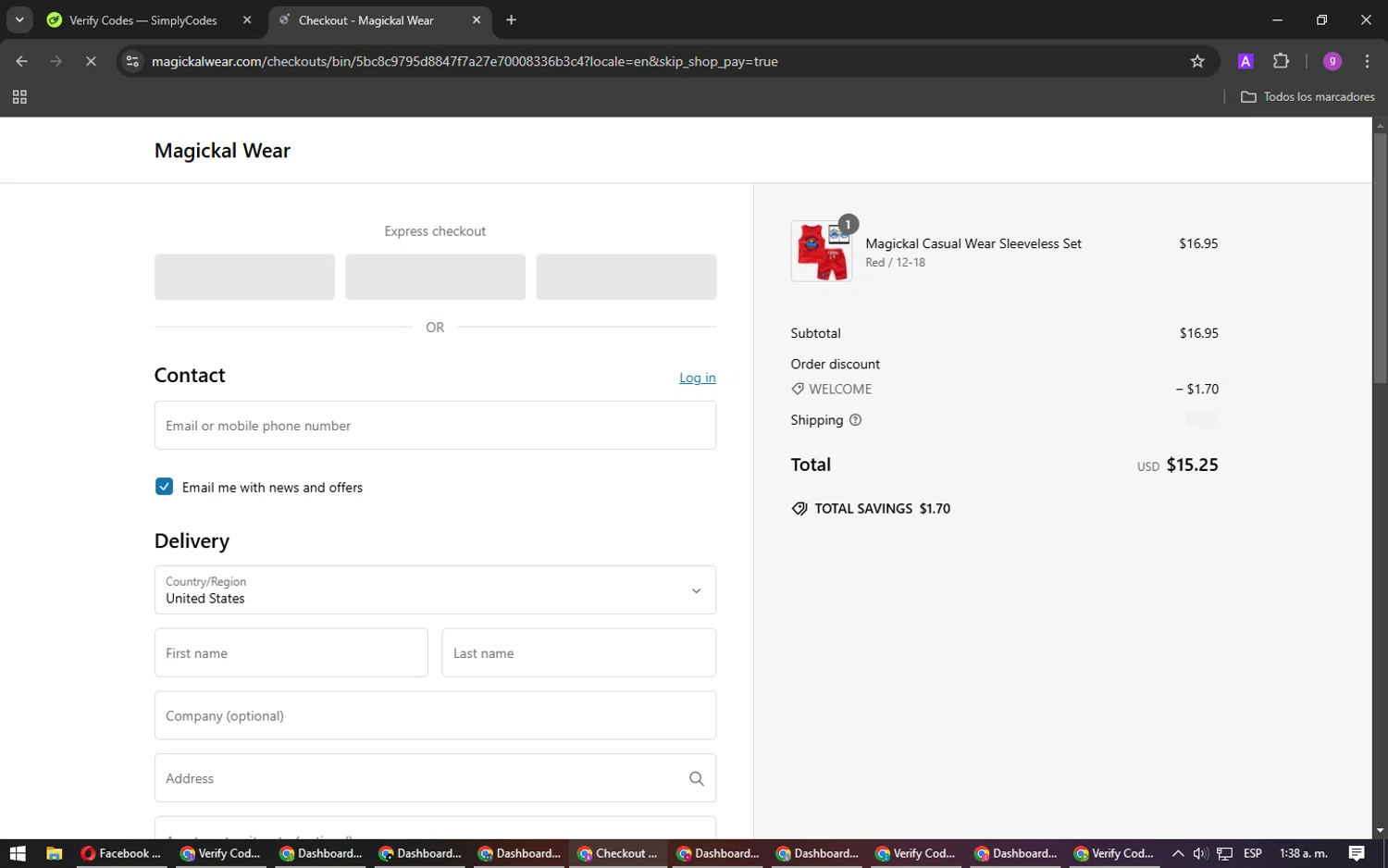Focus the Email or mobile phone number field
1388x868 pixels.
click(x=435, y=426)
